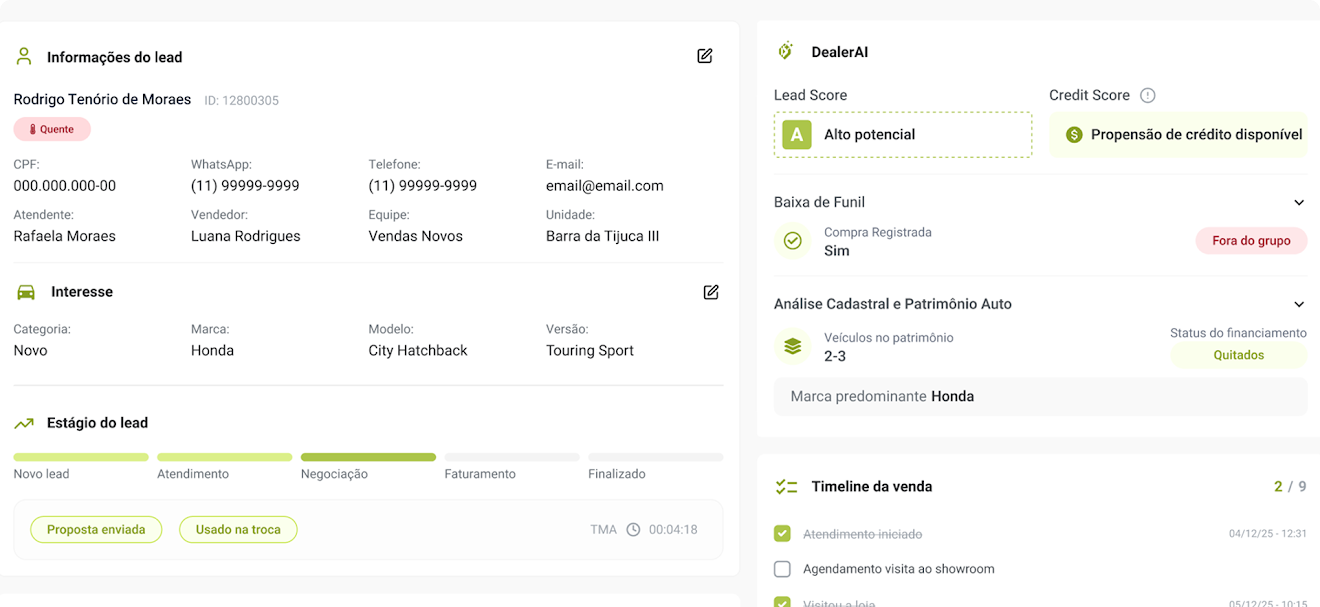1320x607 pixels.
Task: Click the Telefone number value
Action: coord(422,186)
